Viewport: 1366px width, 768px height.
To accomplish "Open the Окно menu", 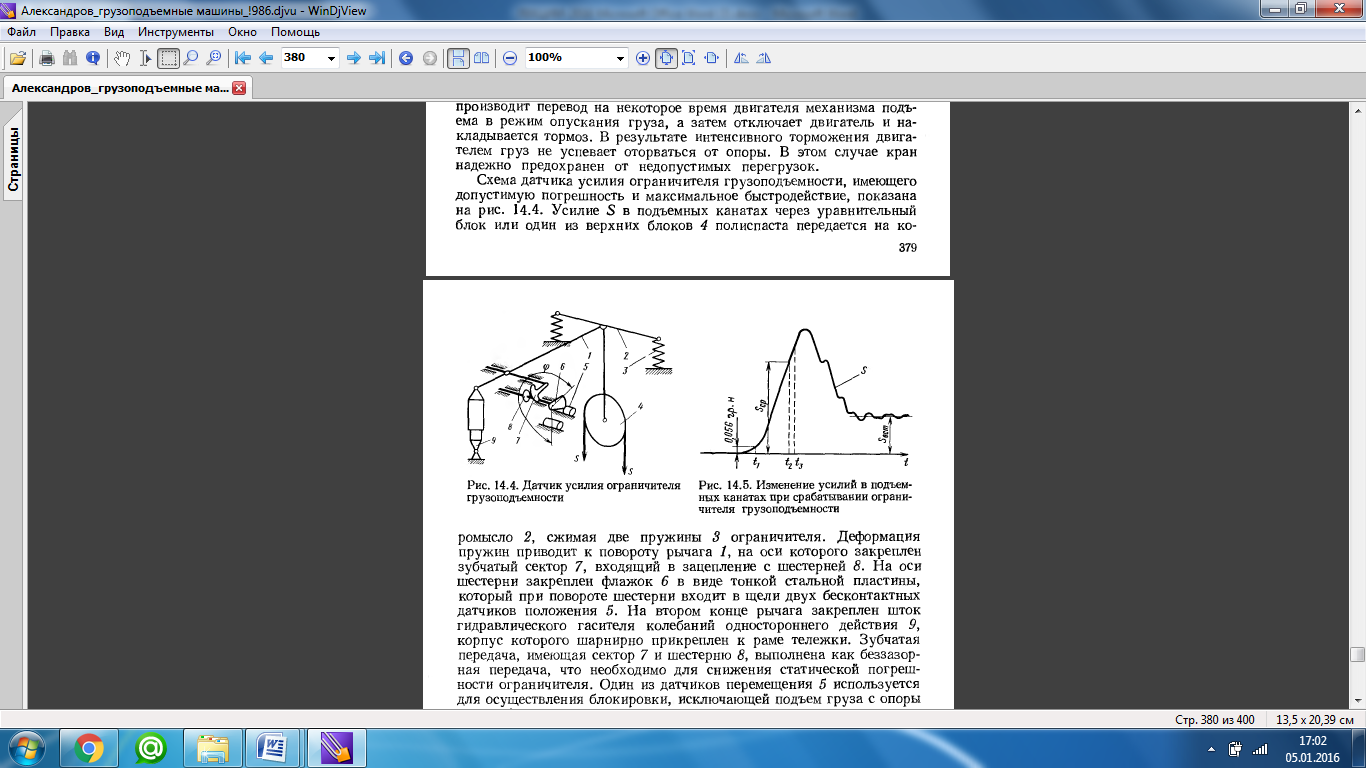I will click(243, 32).
